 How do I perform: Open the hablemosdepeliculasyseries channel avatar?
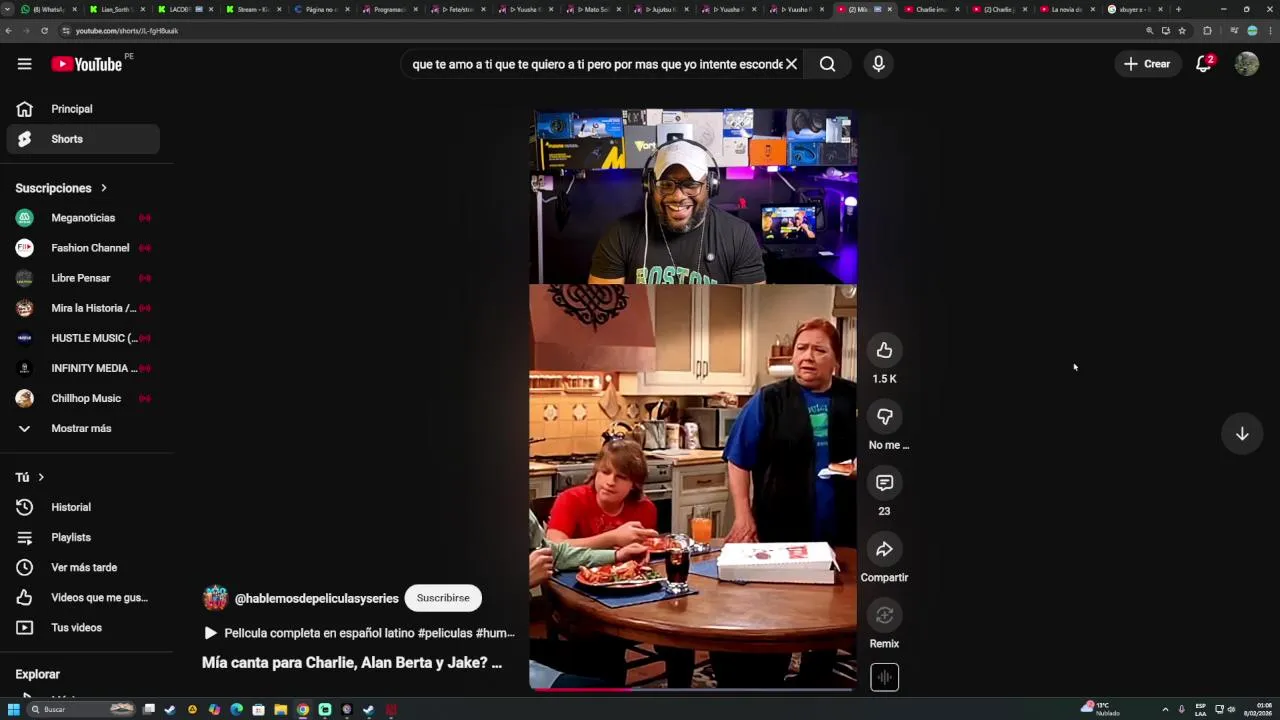click(x=215, y=598)
